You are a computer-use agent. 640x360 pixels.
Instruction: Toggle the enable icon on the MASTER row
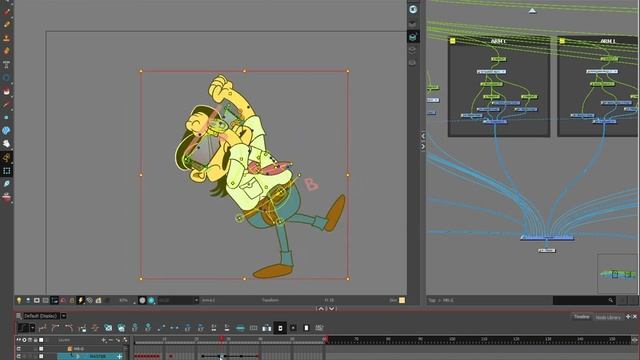point(18,356)
